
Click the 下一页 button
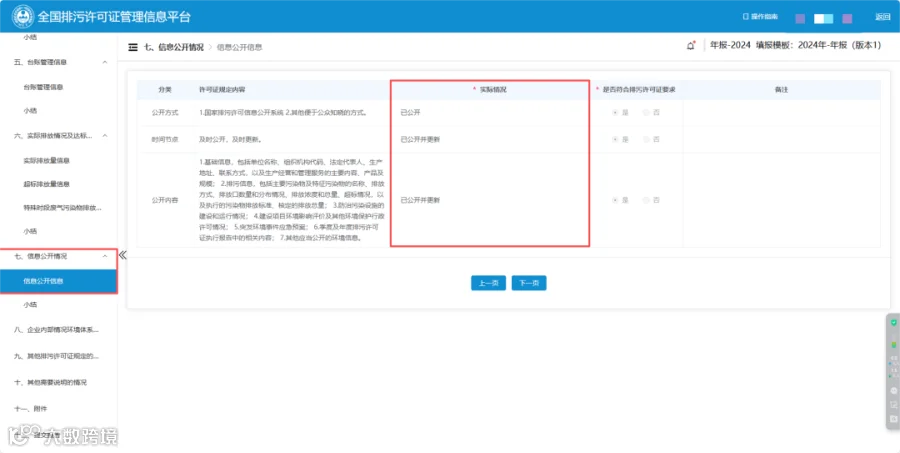click(x=529, y=283)
